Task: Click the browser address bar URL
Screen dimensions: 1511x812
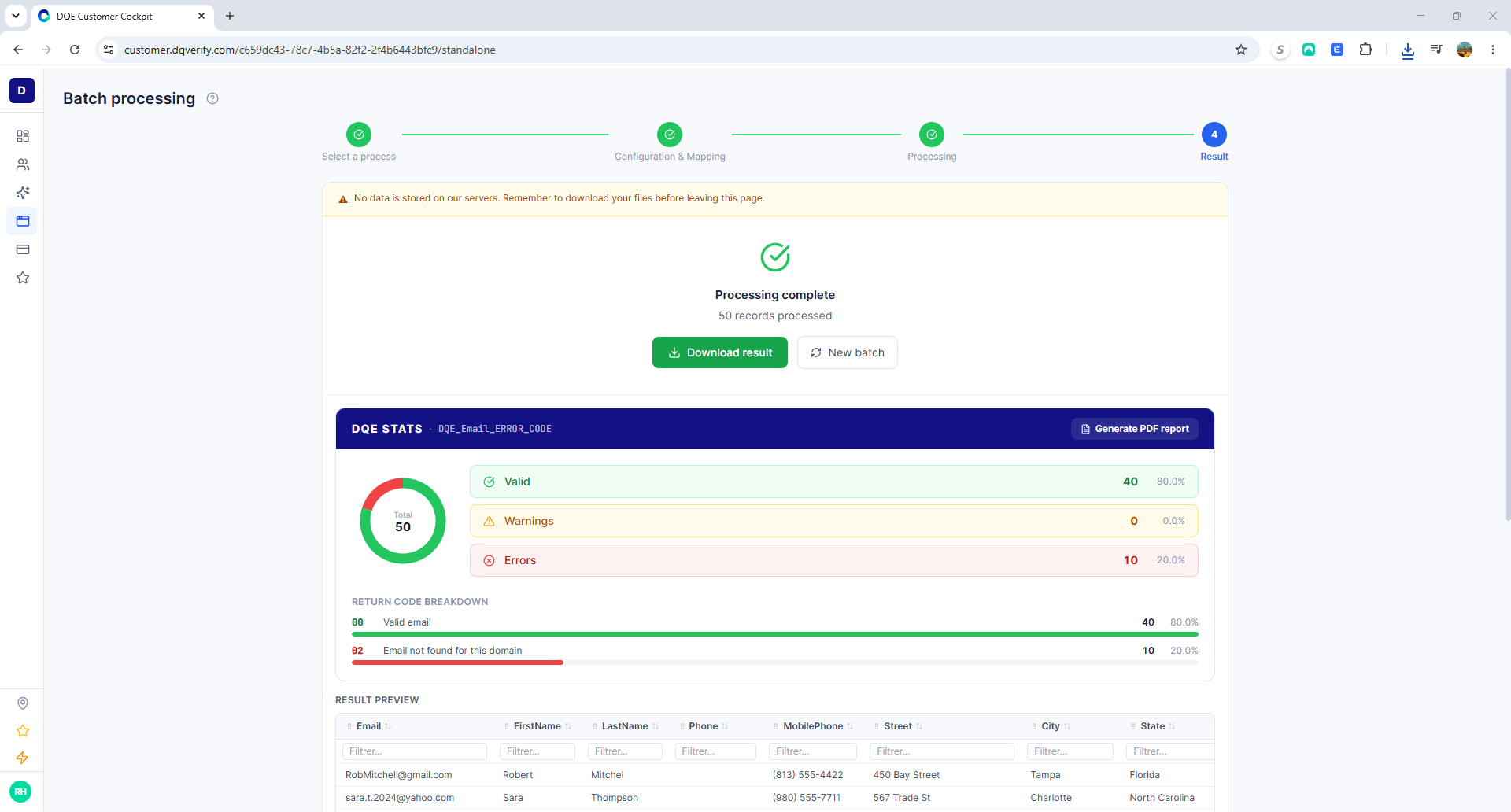Action: (310, 50)
